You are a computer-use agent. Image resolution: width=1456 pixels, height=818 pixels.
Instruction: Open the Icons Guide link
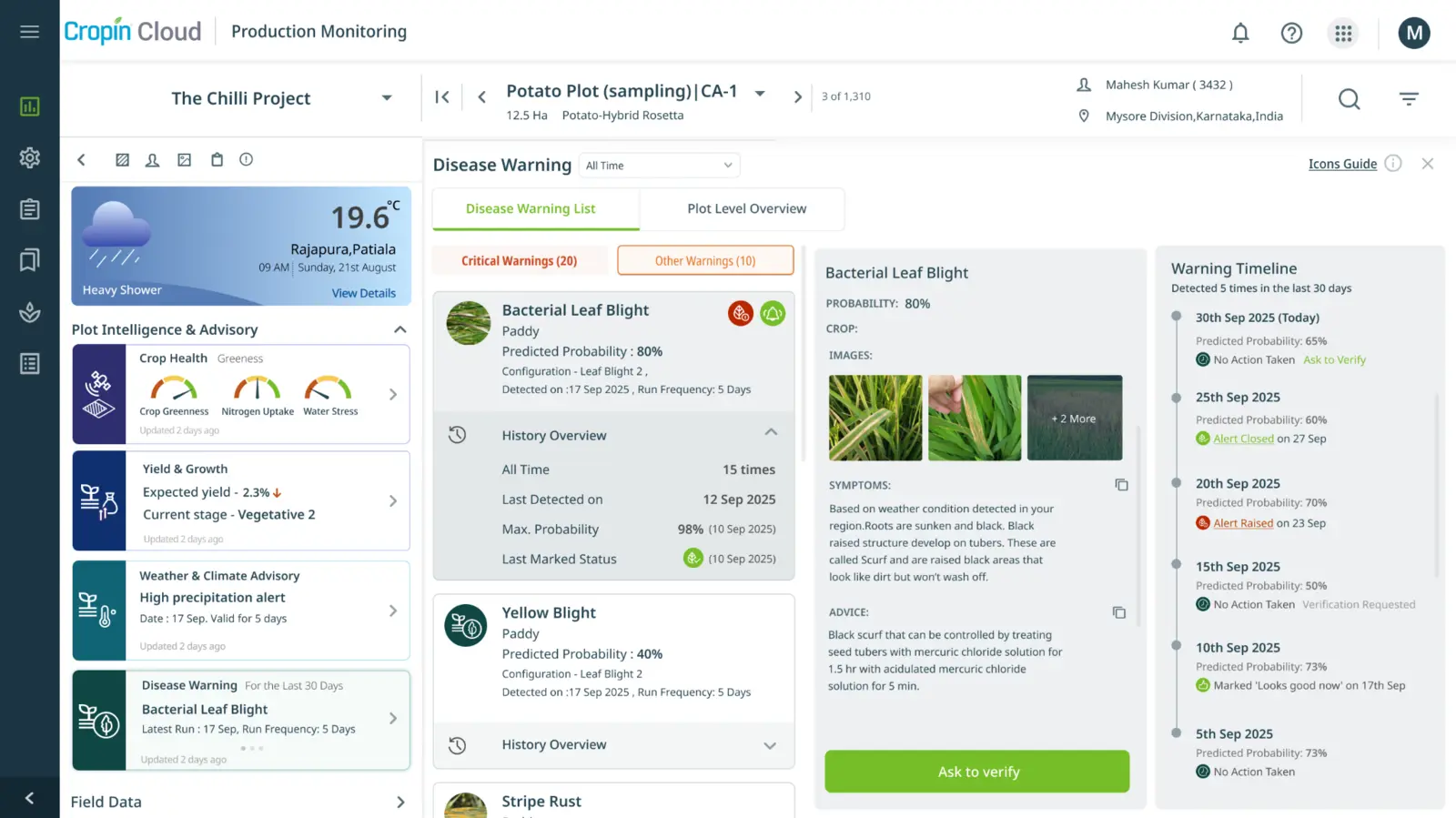click(x=1342, y=164)
